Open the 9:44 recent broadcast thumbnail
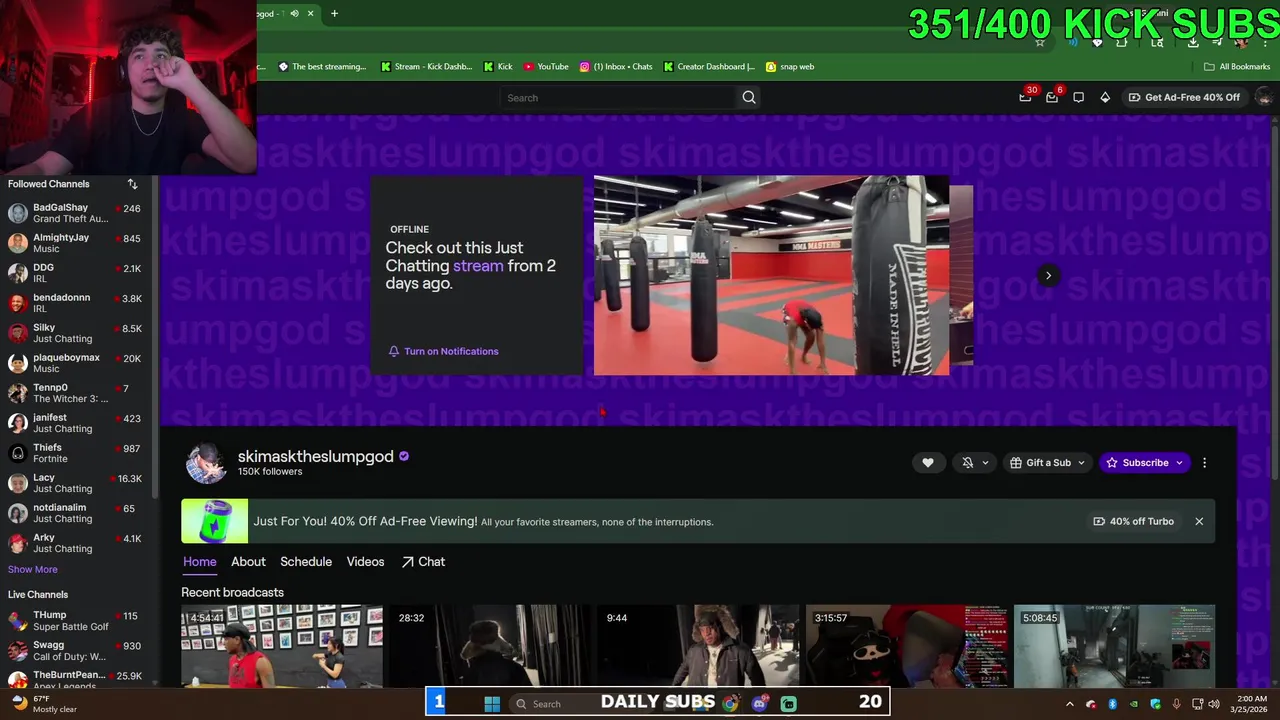1280x720 pixels. 697,646
